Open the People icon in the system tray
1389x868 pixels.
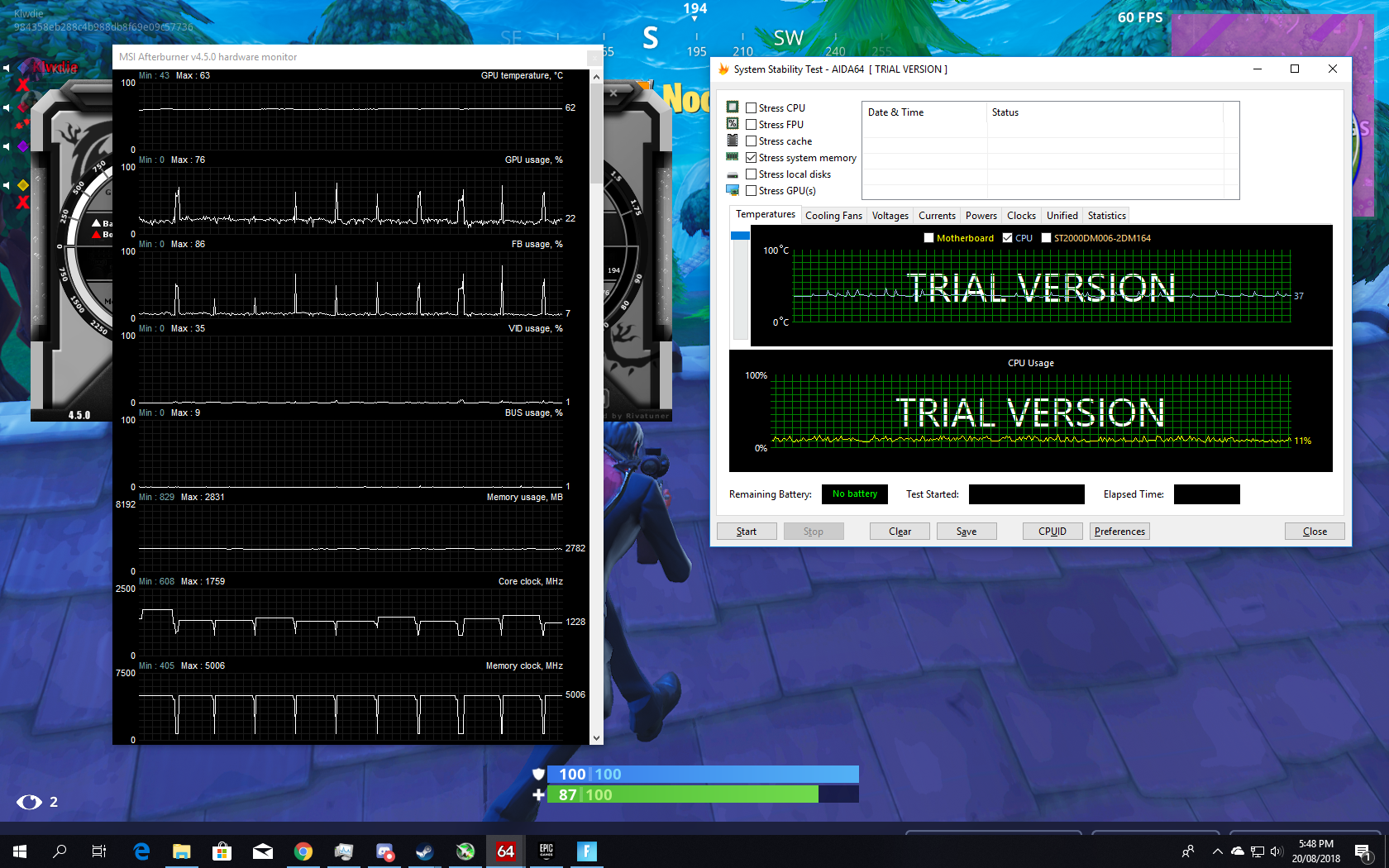1188,851
